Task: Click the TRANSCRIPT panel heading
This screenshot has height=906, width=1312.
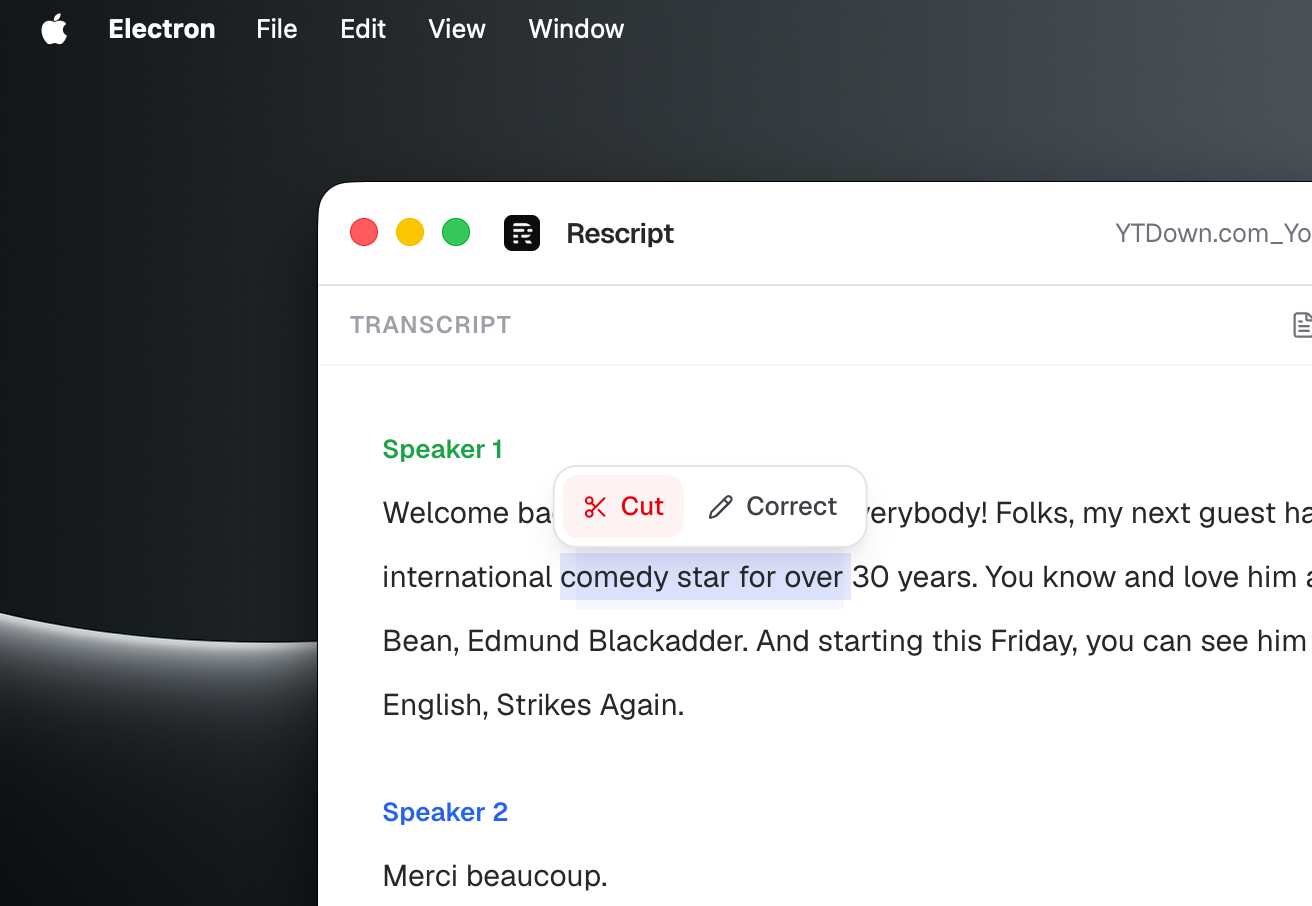Action: [430, 325]
